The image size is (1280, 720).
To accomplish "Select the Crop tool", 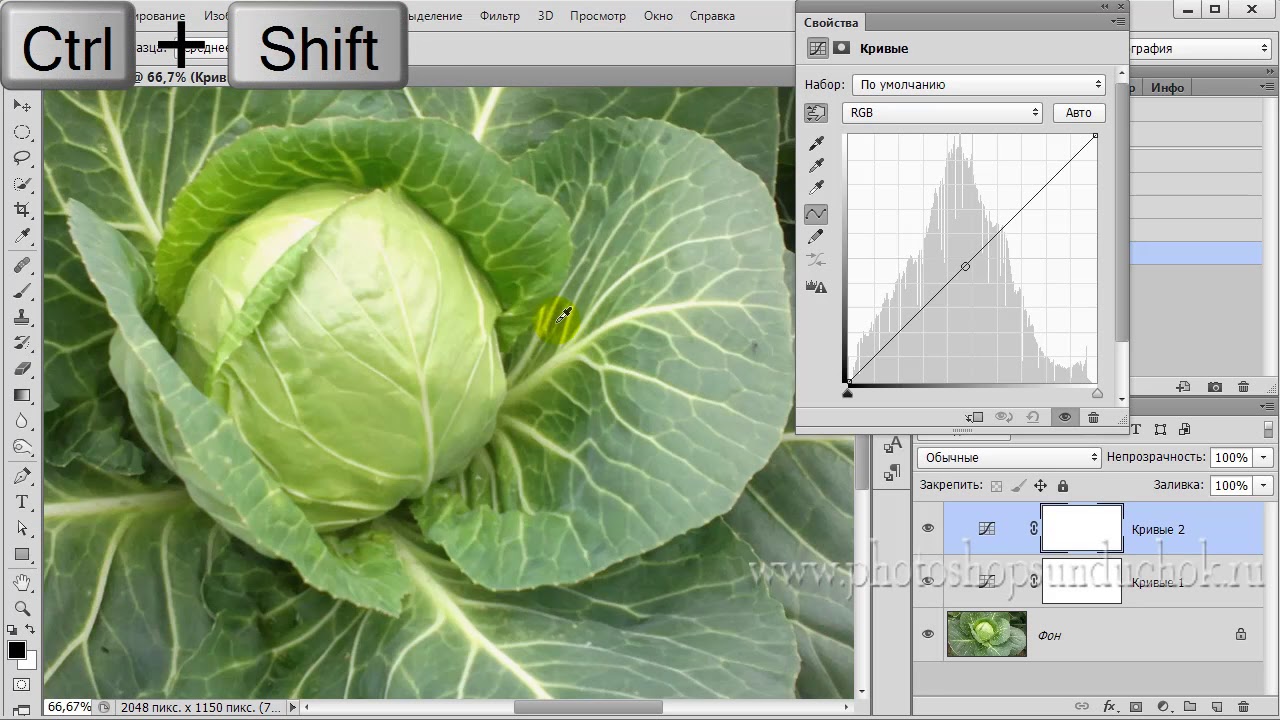I will (x=22, y=210).
